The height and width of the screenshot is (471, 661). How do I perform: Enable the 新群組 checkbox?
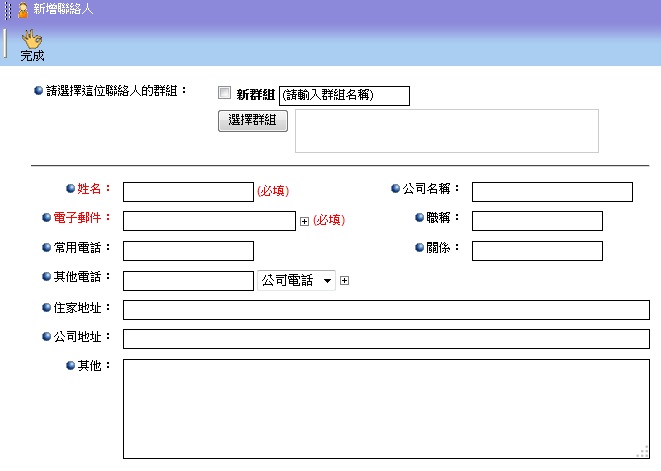coord(225,93)
